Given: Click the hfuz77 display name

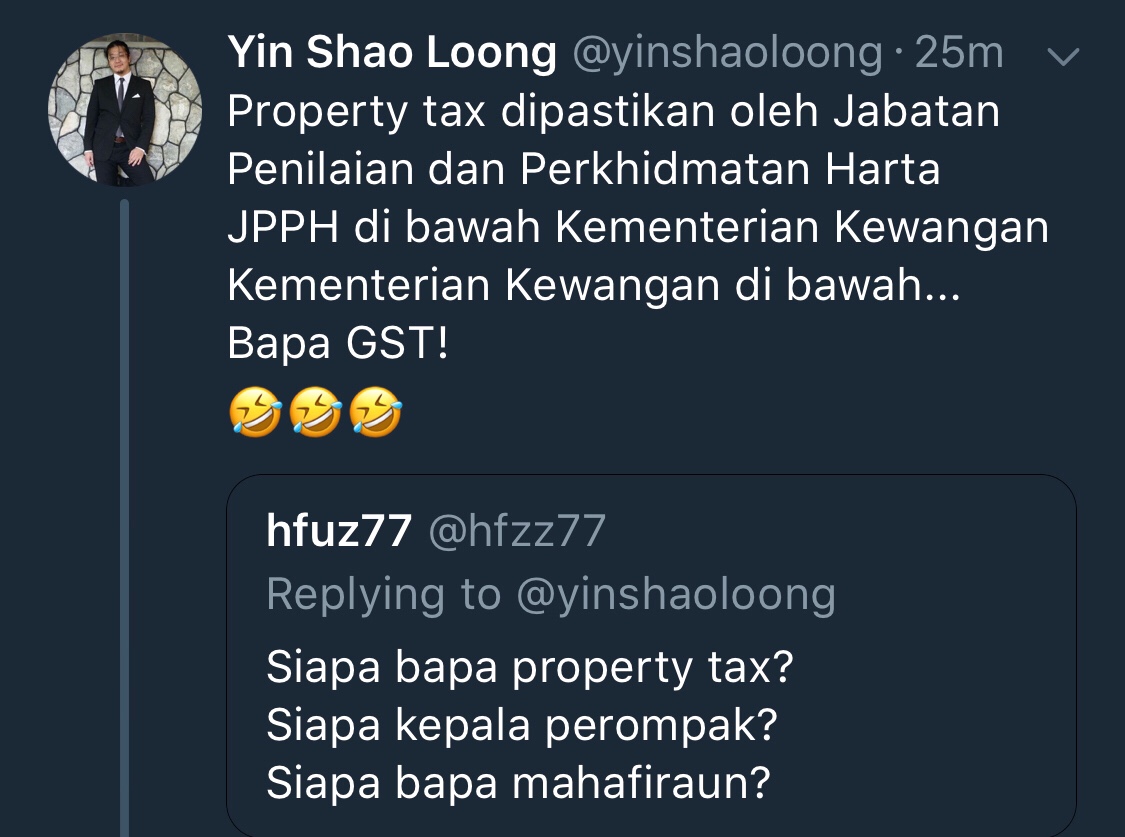Looking at the screenshot, I should (339, 530).
